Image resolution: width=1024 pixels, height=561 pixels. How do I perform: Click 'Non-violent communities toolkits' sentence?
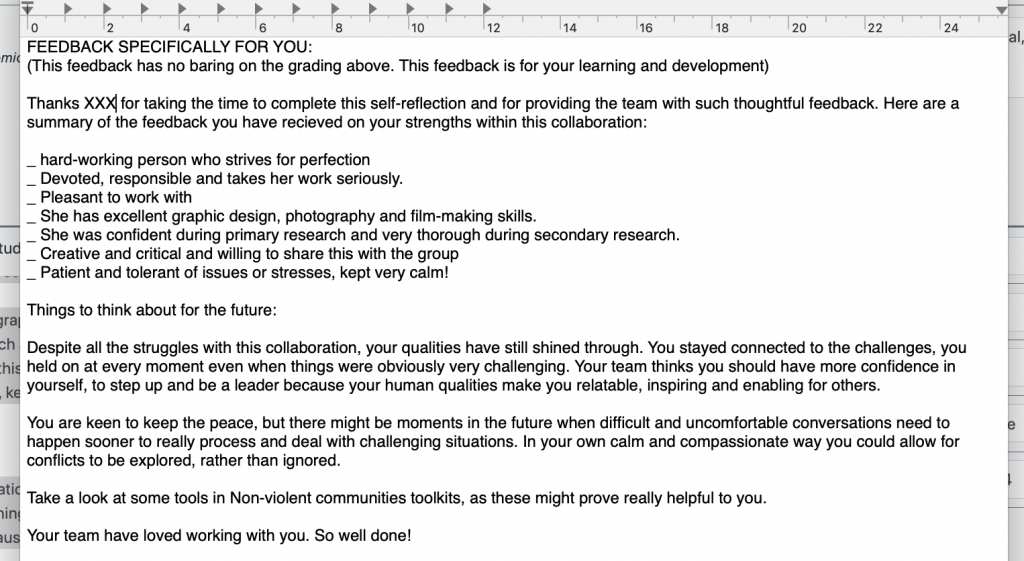[396, 498]
